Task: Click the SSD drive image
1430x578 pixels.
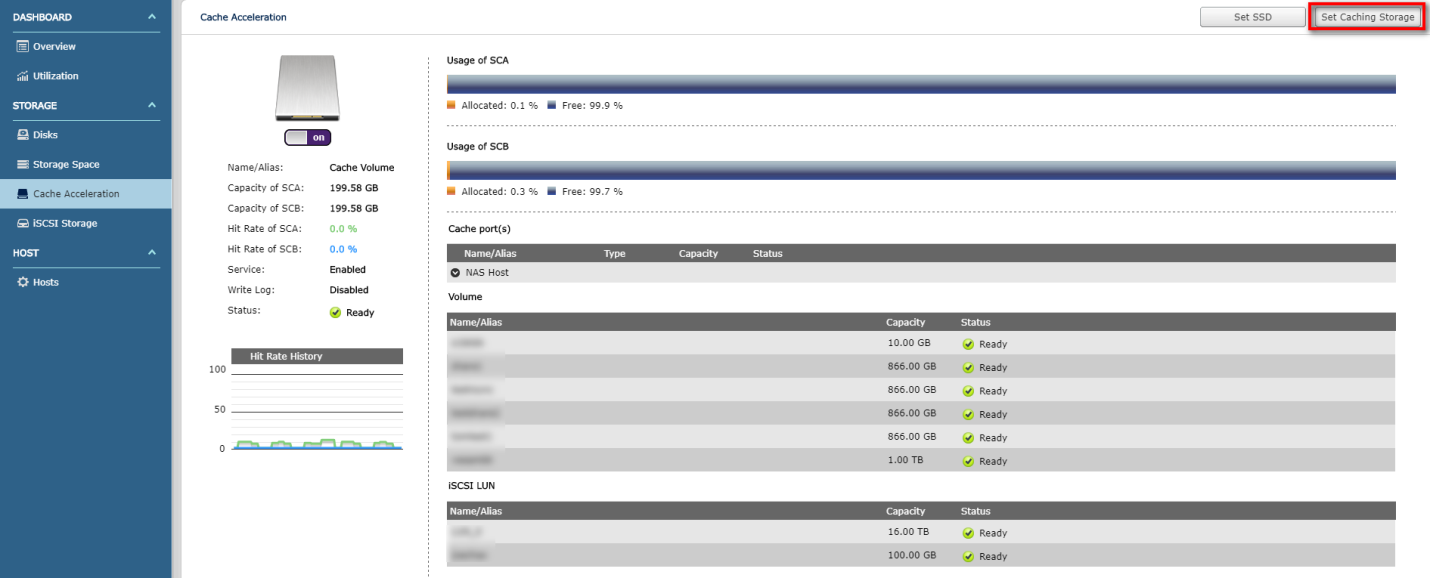Action: tap(307, 89)
